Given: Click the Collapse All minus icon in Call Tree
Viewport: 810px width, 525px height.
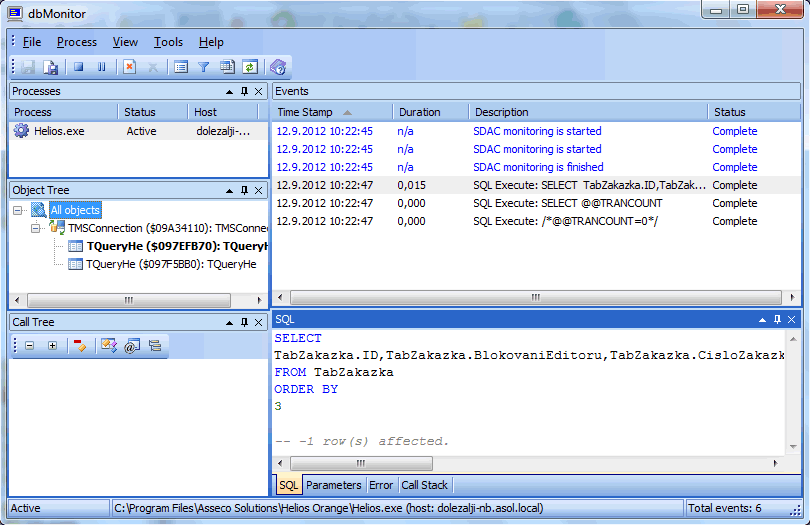Looking at the screenshot, I should [x=29, y=345].
